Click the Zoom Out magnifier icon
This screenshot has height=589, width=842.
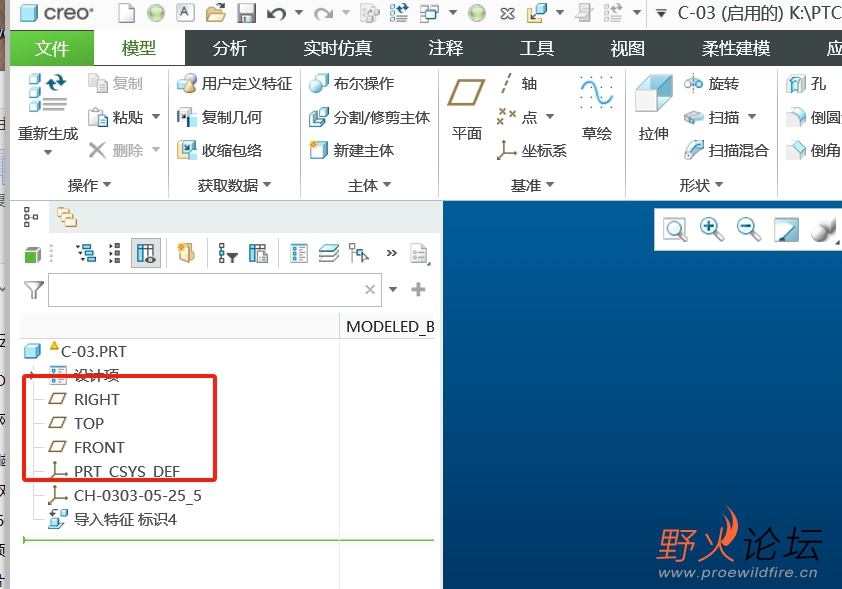pos(749,229)
